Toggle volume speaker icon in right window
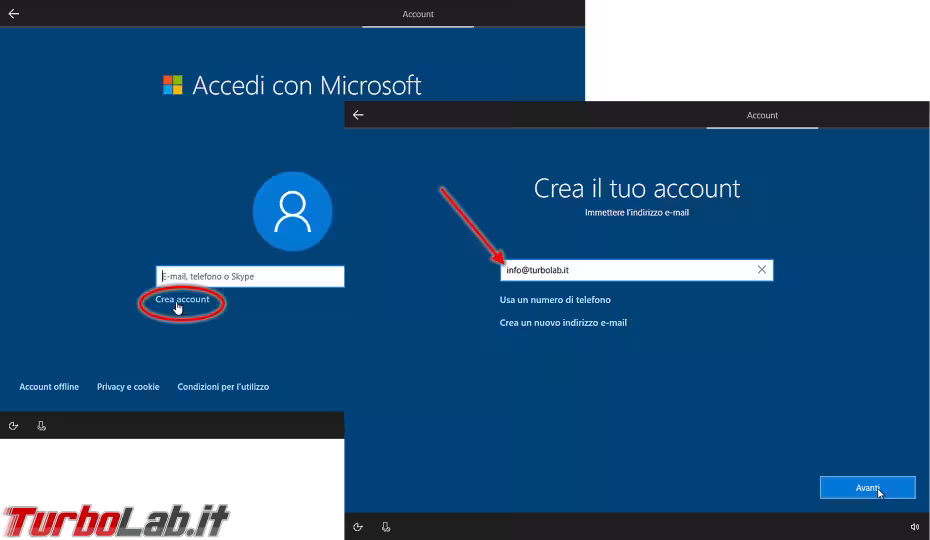Image resolution: width=930 pixels, height=540 pixels. 915,527
